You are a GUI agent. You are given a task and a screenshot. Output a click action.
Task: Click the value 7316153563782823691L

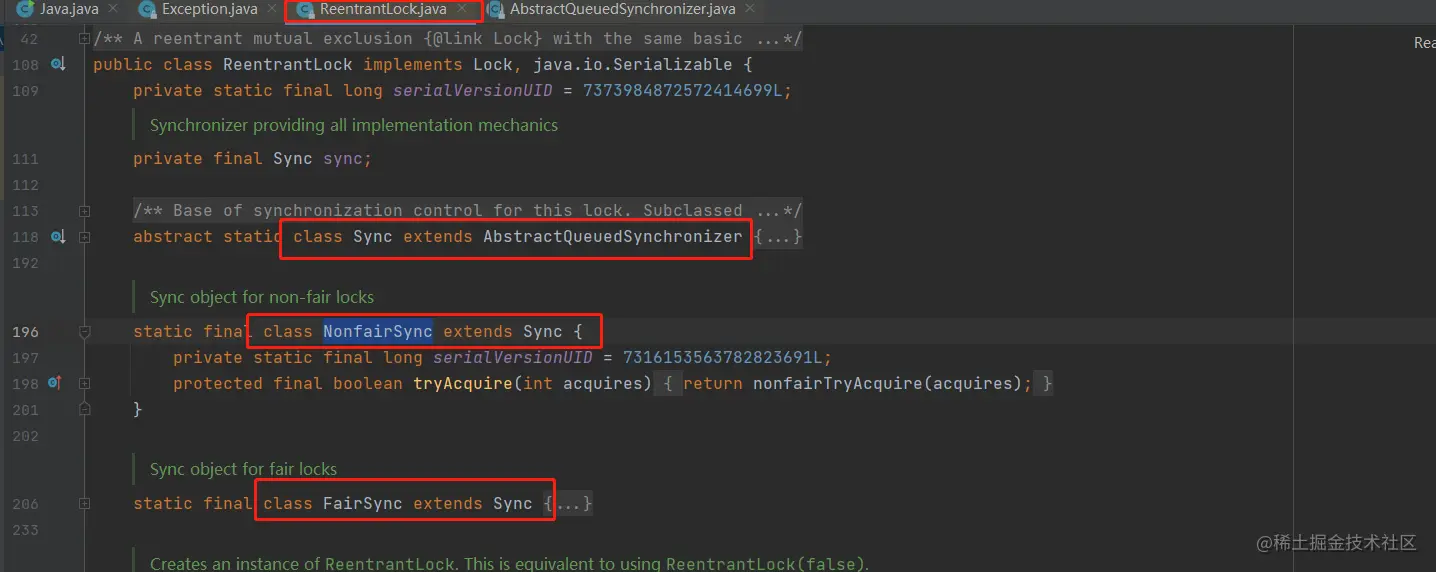(722, 357)
